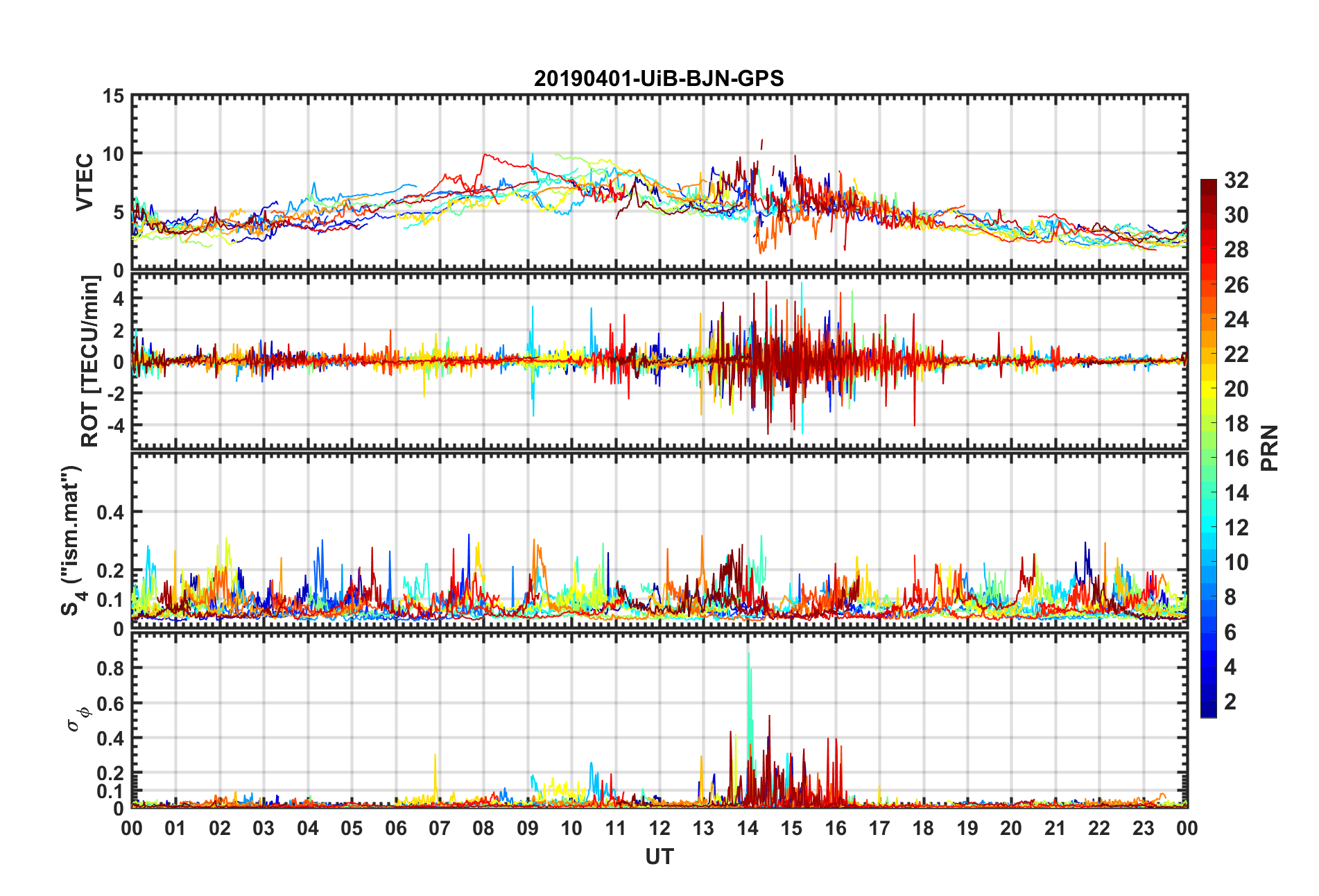The image size is (1319, 896).
Task: Click x-axis tick label 02
Action: click(x=220, y=828)
